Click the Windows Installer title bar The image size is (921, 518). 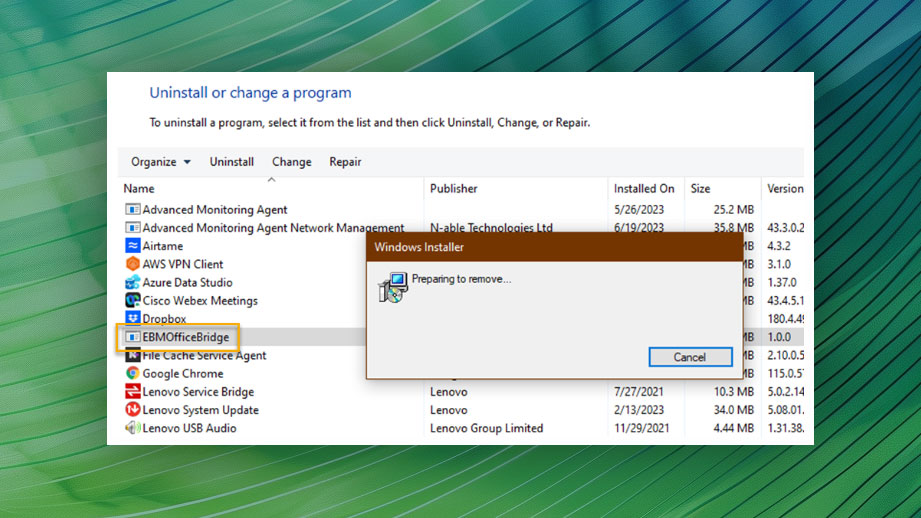[554, 247]
